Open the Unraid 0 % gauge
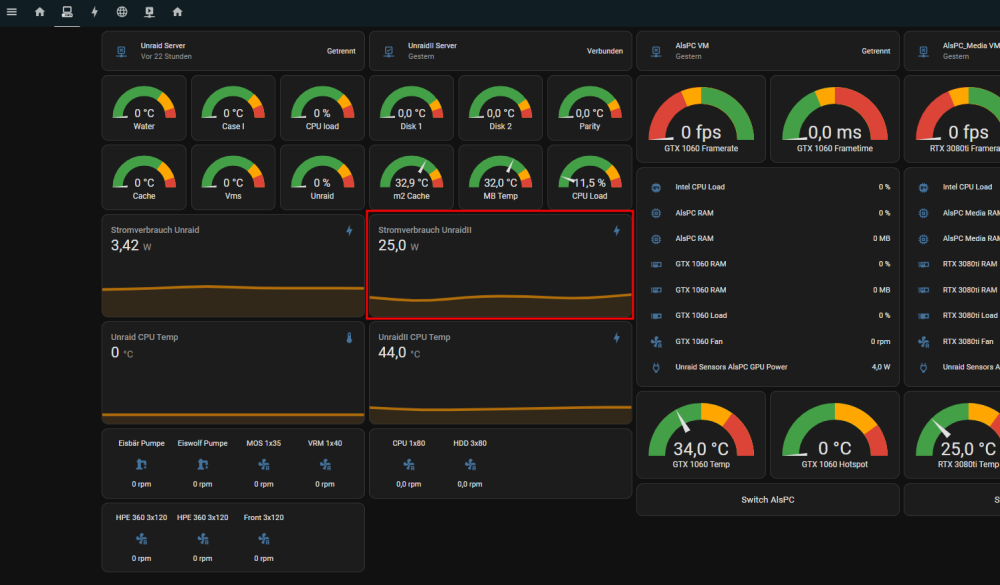The width and height of the screenshot is (1000, 585). [x=322, y=177]
